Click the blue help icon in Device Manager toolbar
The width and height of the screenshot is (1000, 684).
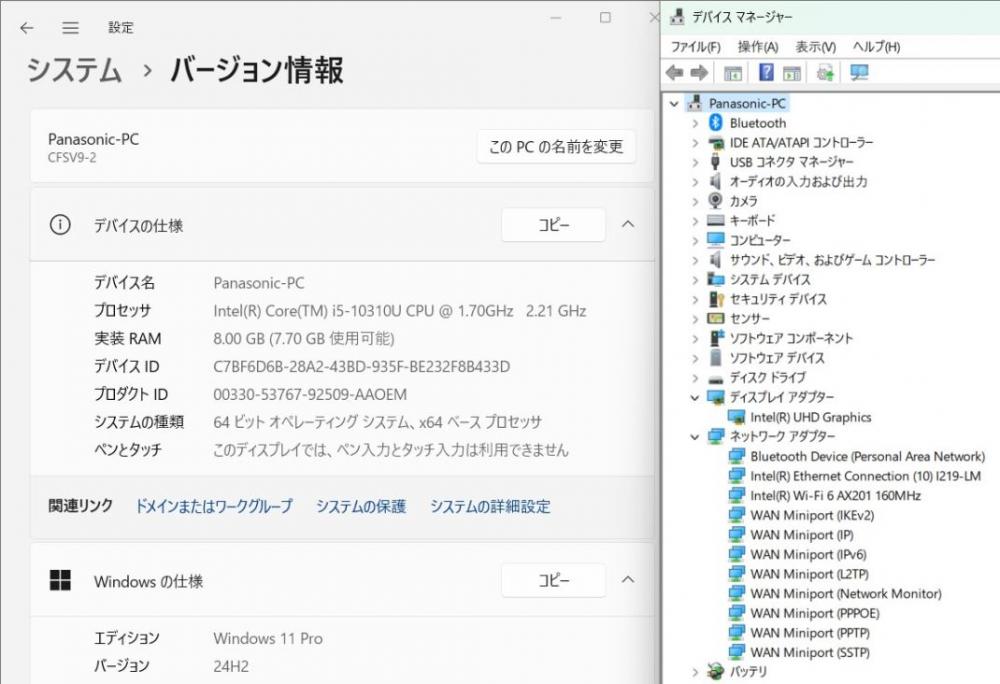[767, 73]
